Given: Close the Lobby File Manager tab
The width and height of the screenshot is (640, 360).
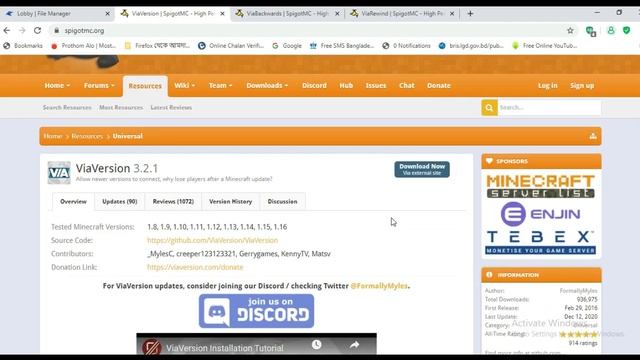Looking at the screenshot, I should pos(107,13).
